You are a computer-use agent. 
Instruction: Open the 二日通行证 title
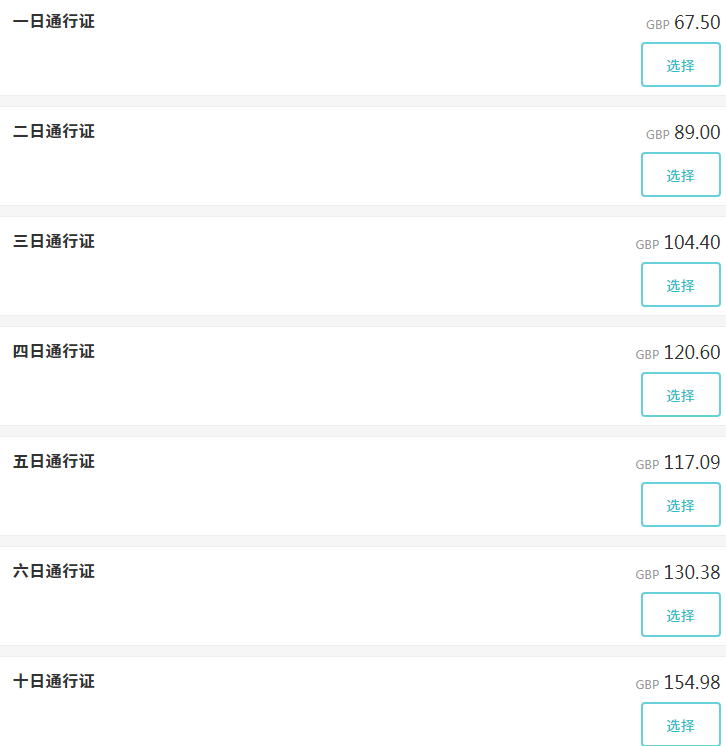pos(54,131)
